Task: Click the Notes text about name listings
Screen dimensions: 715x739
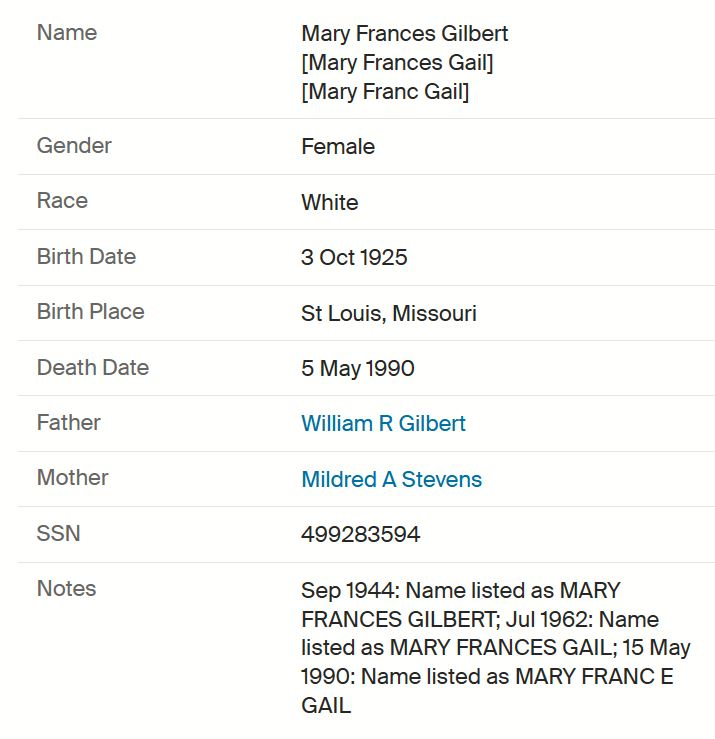Action: 496,648
